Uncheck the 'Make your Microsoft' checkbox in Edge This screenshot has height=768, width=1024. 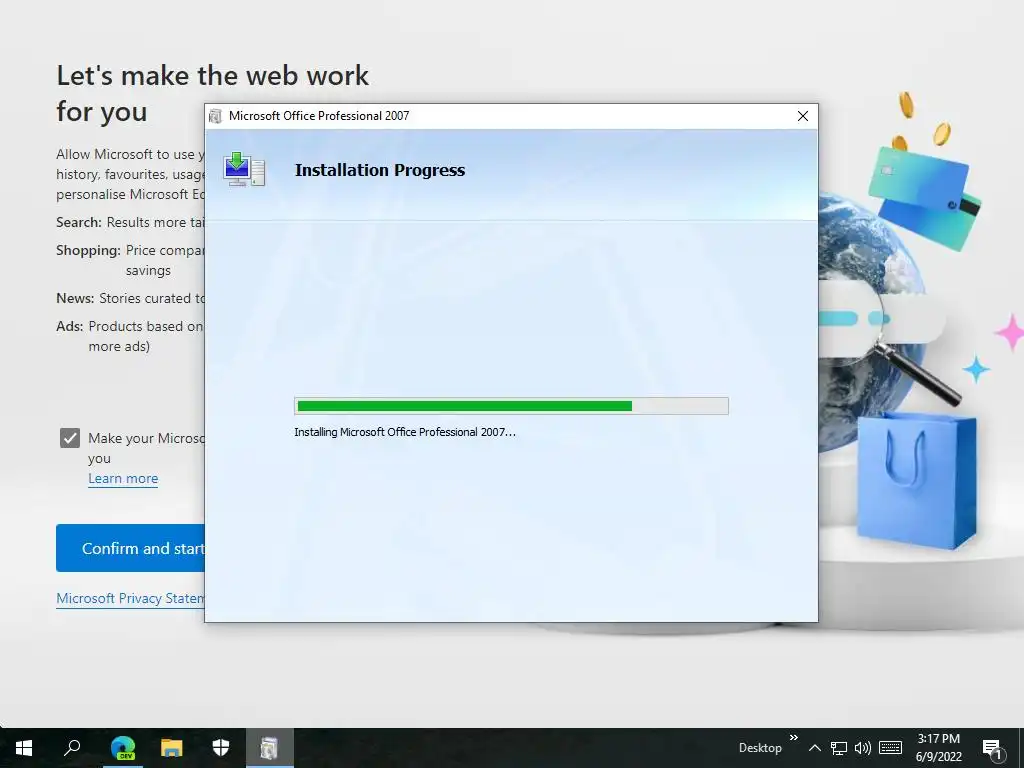[70, 438]
